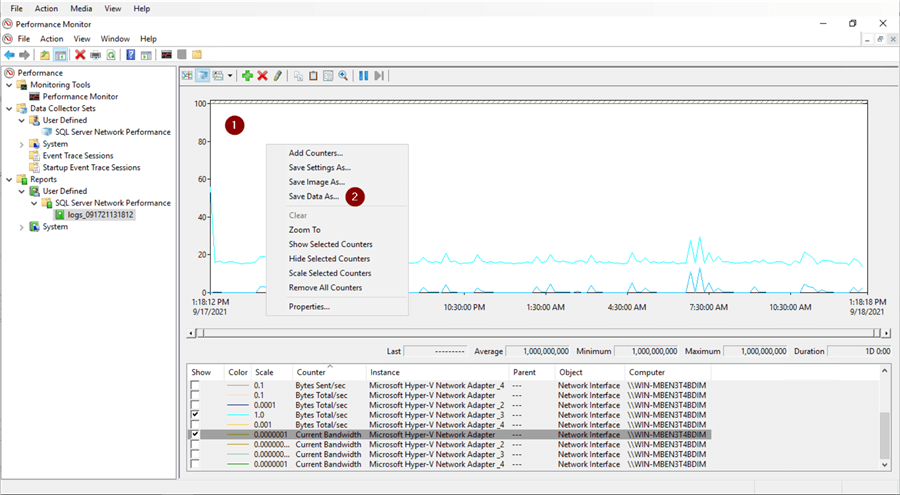Screen dimensions: 900x495
Task: Uncheck Show for Current Bandwidth Hyper-V Network Adapter
Action: click(195, 435)
